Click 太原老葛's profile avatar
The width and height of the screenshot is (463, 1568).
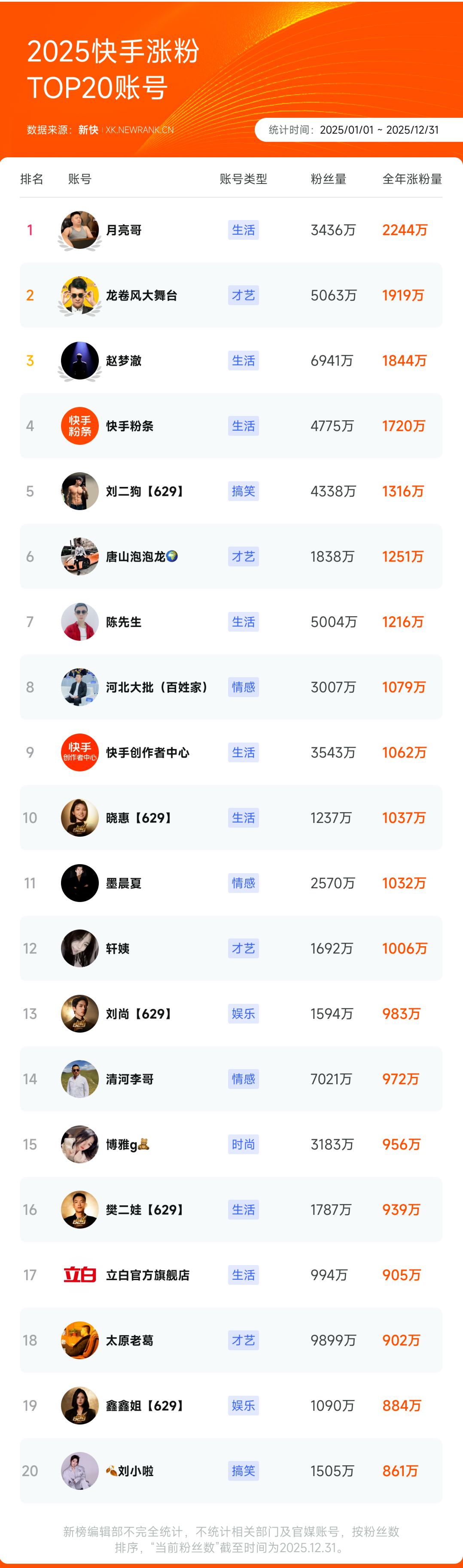80,1340
